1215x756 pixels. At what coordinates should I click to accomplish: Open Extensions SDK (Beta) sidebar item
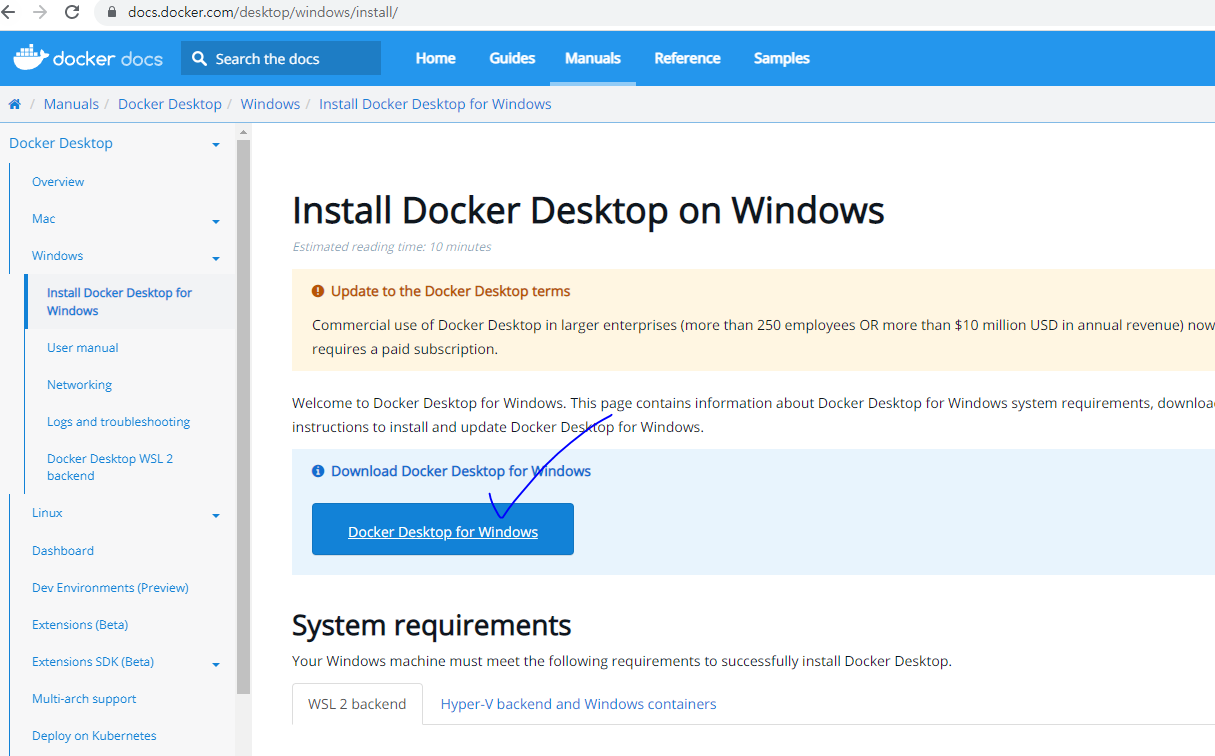pos(93,662)
